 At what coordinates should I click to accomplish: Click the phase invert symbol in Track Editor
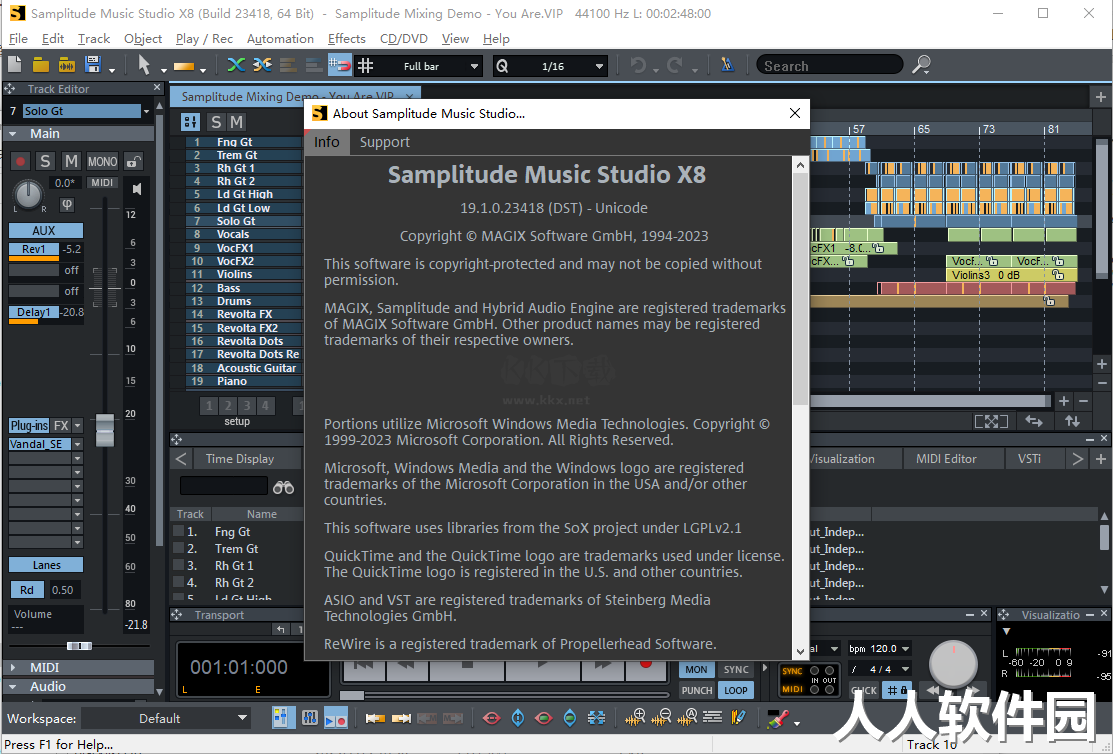click(67, 204)
